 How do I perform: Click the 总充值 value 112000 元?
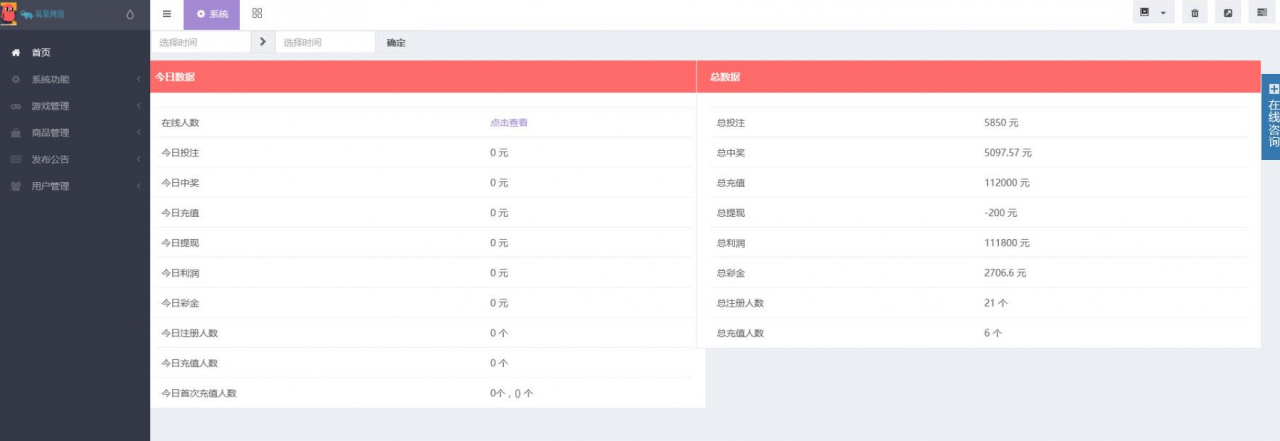coord(1007,183)
